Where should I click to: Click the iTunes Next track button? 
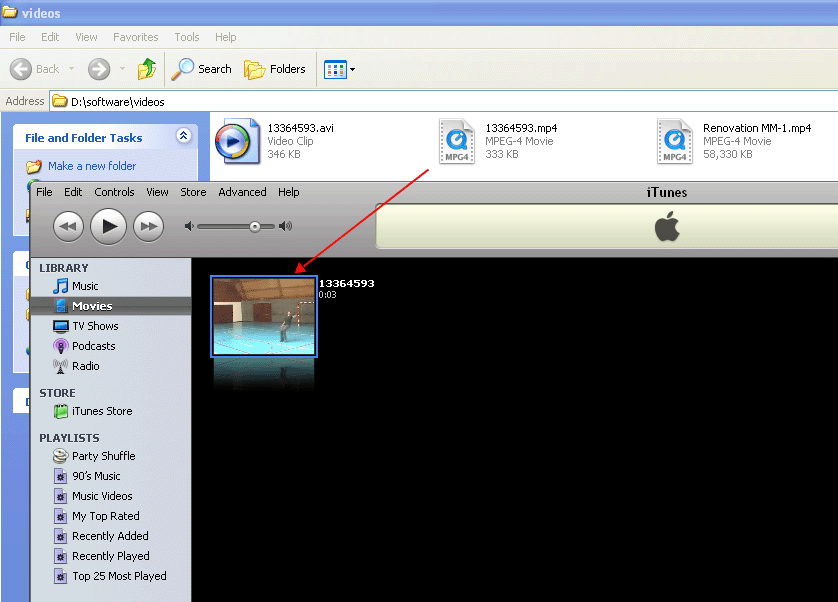[x=149, y=227]
